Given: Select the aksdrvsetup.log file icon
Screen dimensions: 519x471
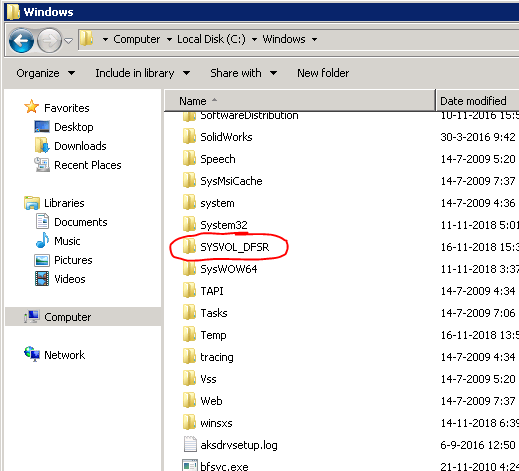Looking at the screenshot, I should 190,444.
